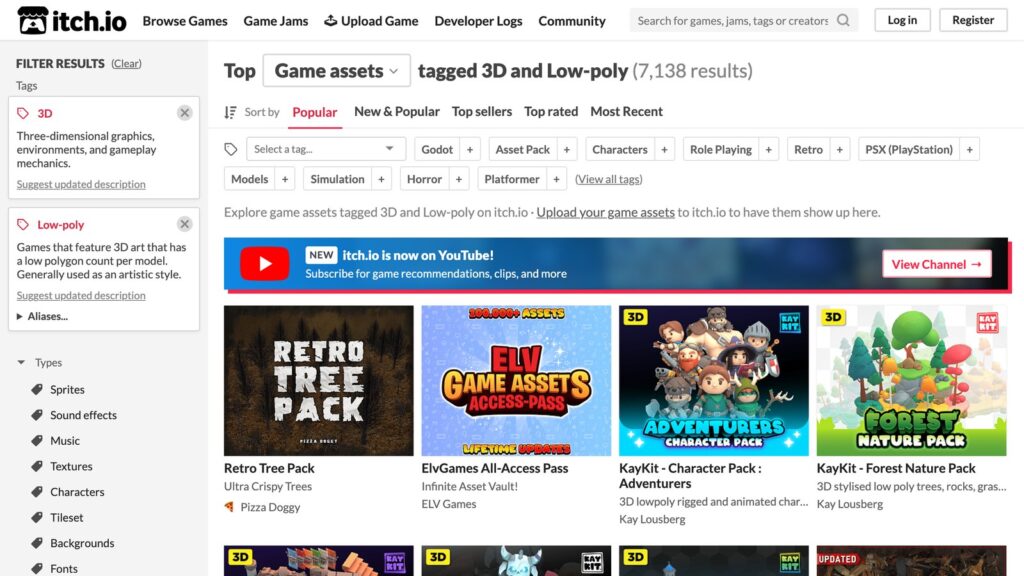Open the KayKit Adventurers Character Pack thumbnail
1024x576 pixels.
coord(714,381)
